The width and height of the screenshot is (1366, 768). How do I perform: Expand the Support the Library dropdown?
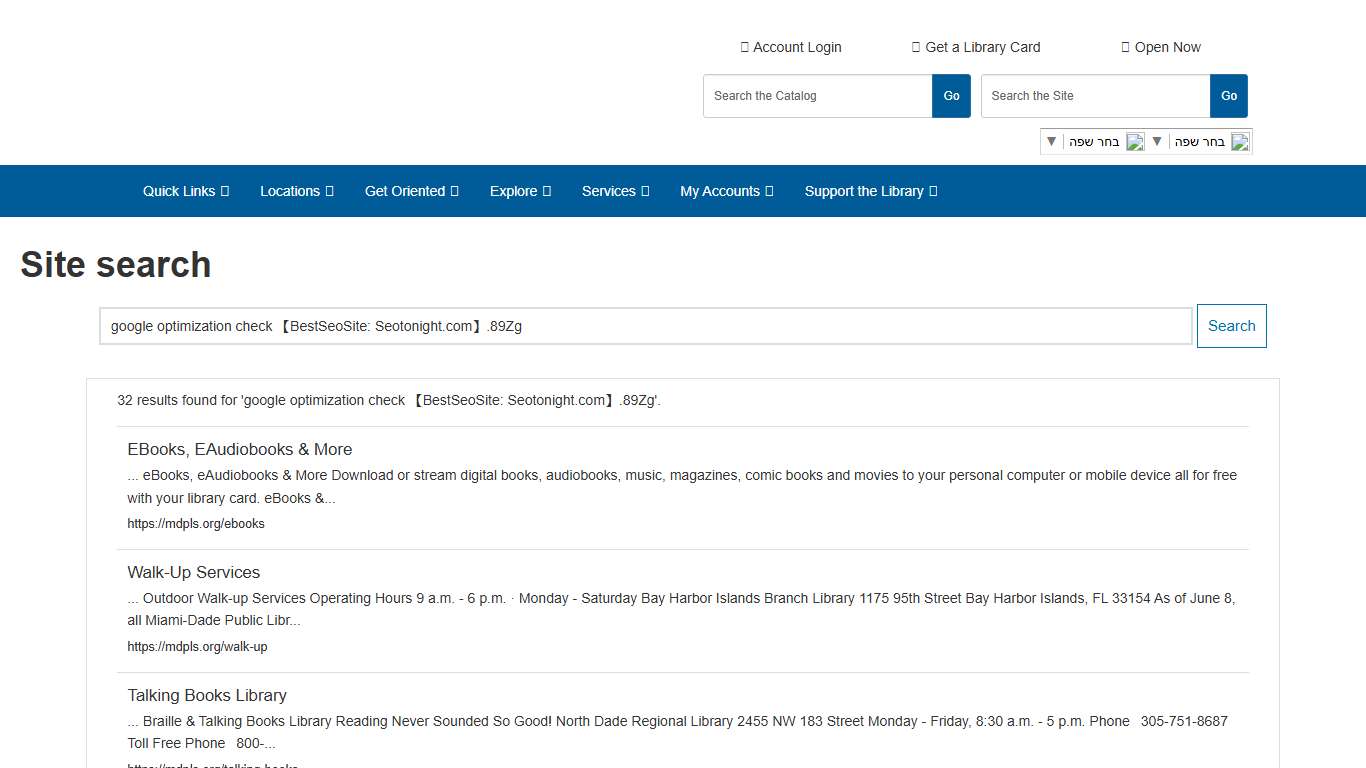869,191
